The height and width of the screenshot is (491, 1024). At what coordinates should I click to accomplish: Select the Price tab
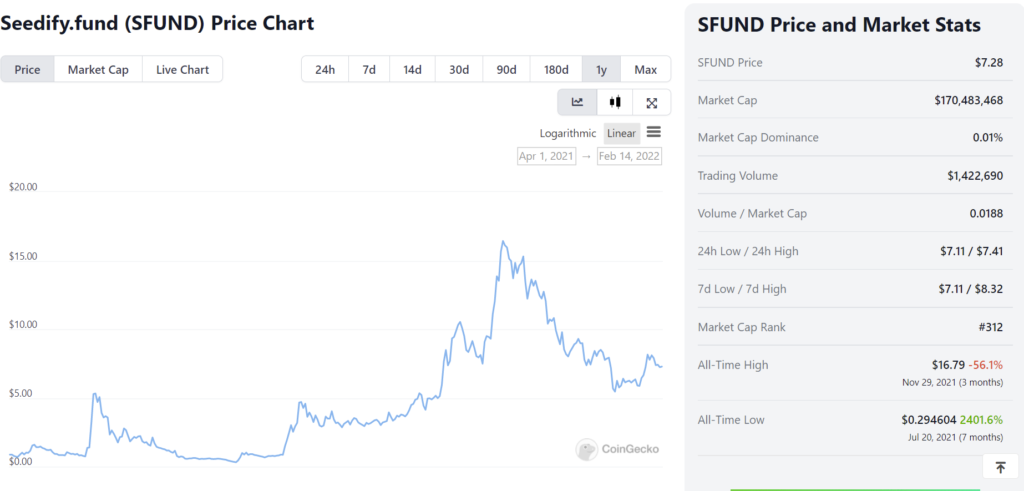pyautogui.click(x=27, y=69)
